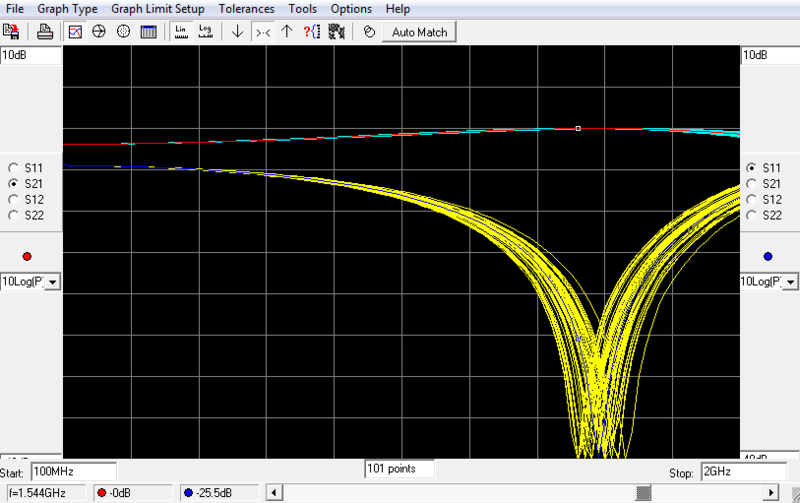800x503 pixels.
Task: Select S22 radio button on left panel
Action: point(13,215)
